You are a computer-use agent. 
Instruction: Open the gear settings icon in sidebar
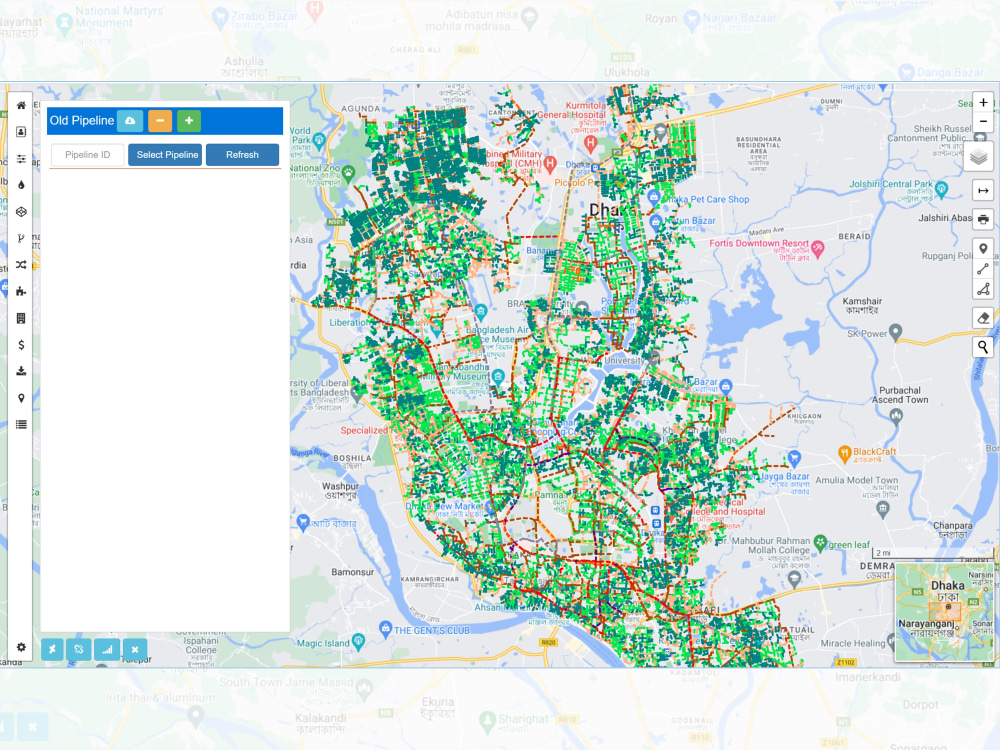(x=21, y=647)
